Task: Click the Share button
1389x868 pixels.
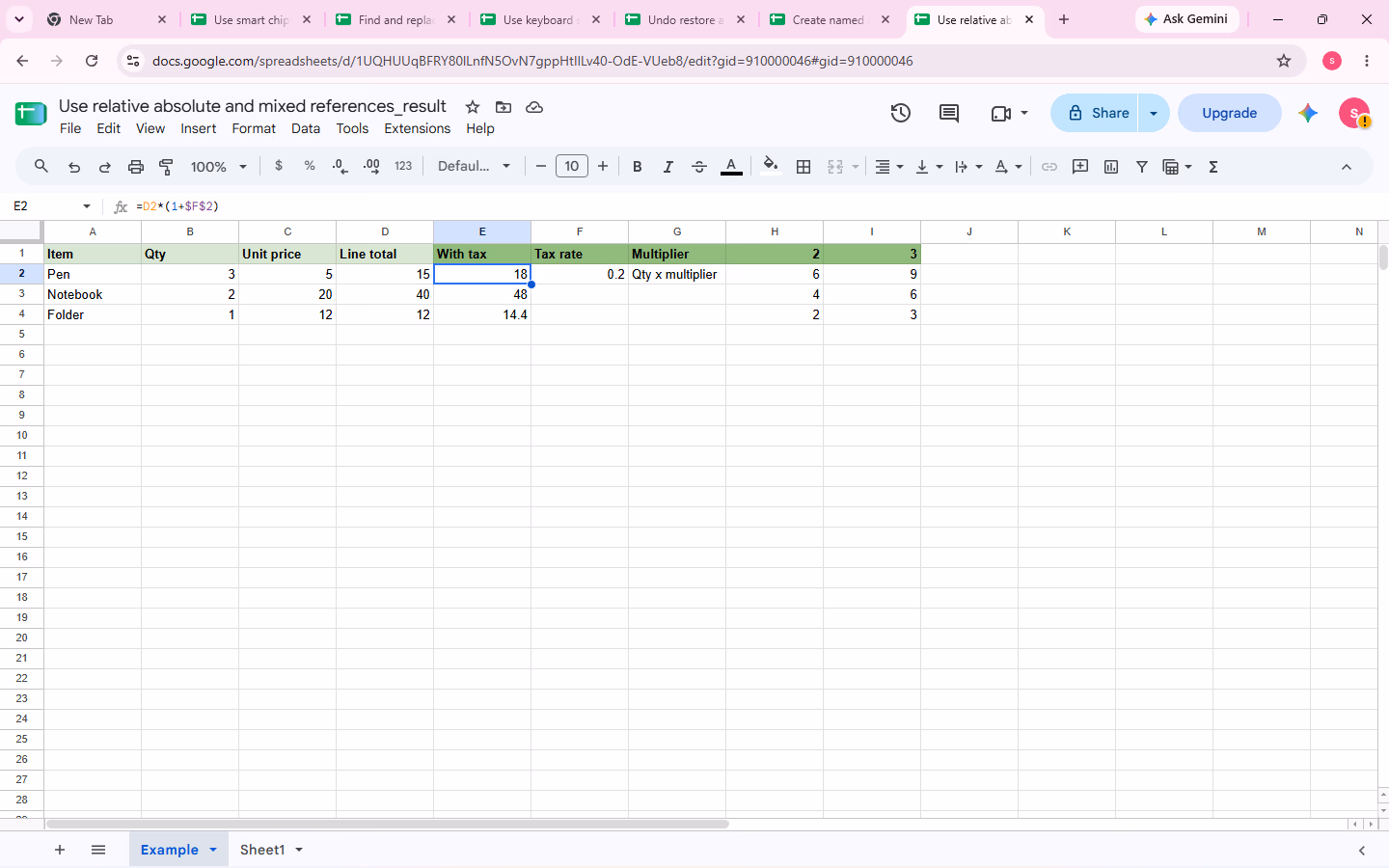Action: (1095, 113)
